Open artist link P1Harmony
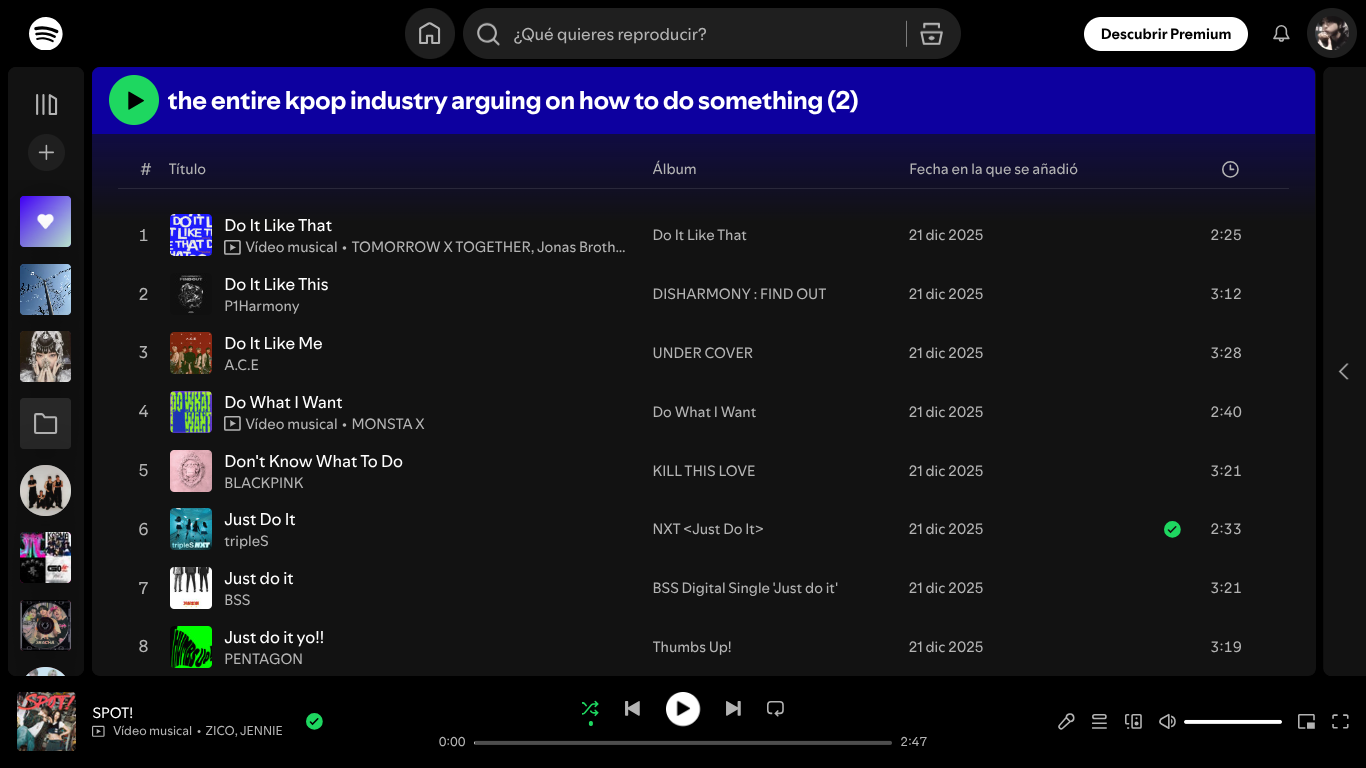 [262, 306]
